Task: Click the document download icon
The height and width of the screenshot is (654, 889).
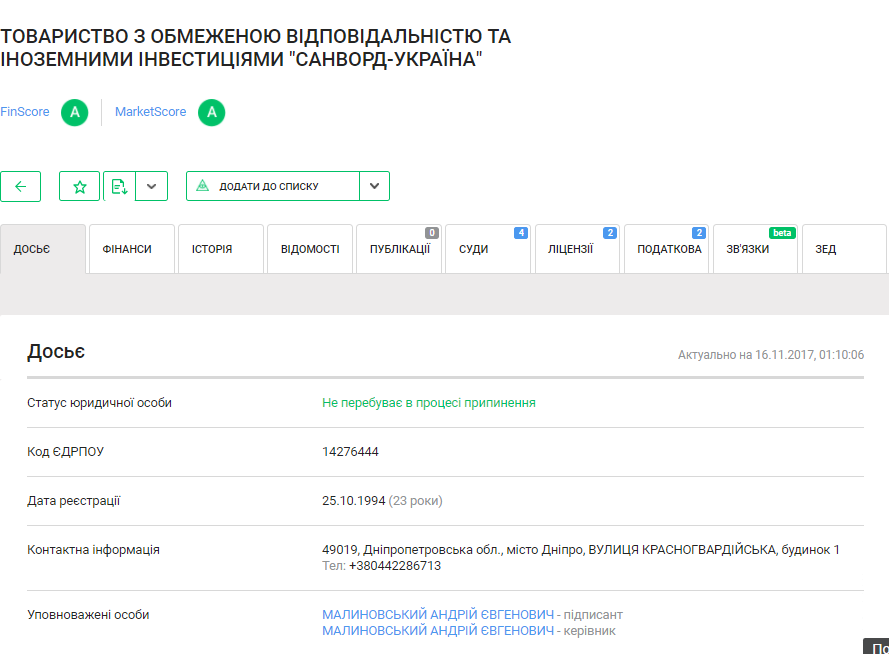Action: [x=119, y=186]
